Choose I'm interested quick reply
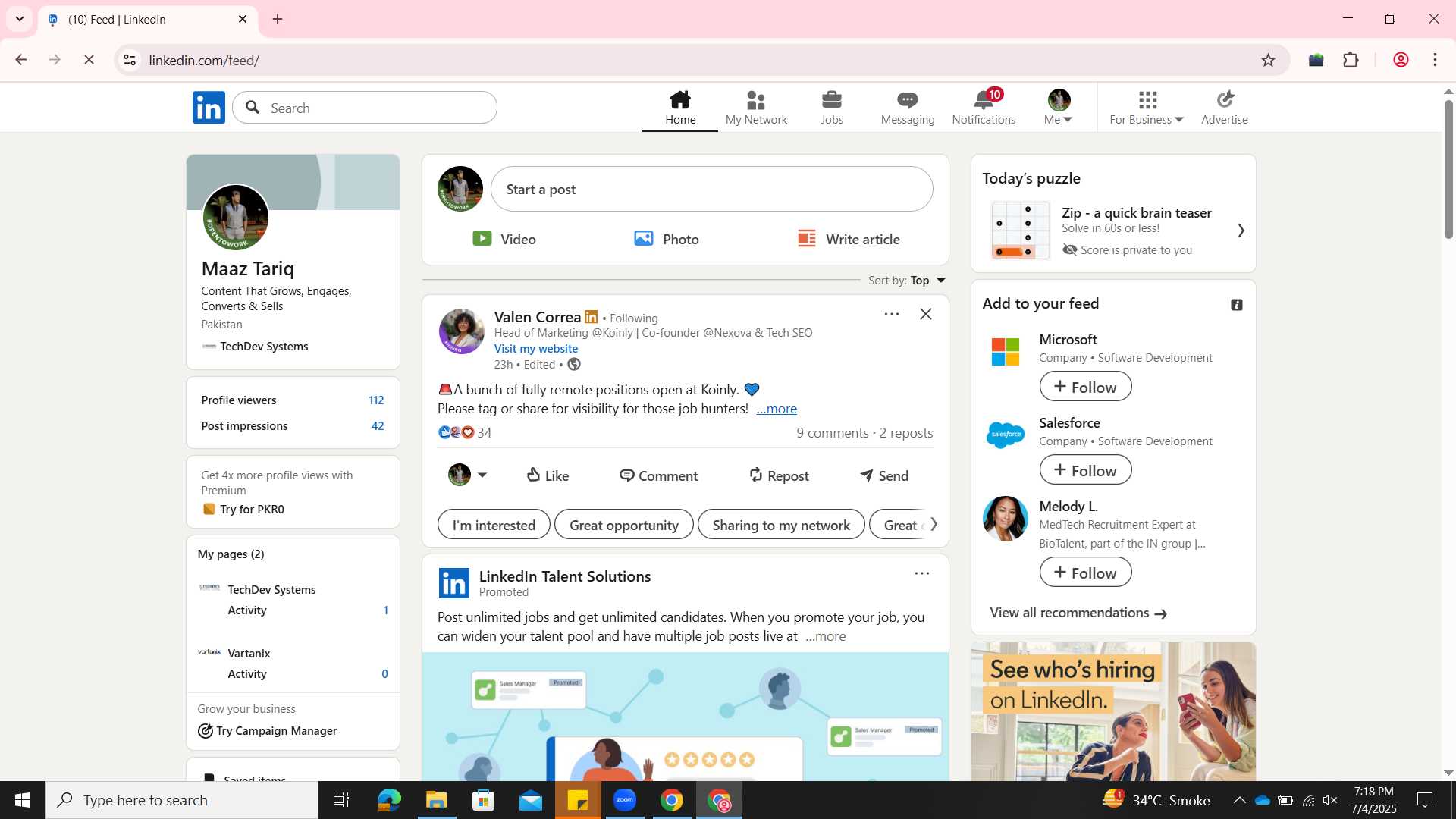The height and width of the screenshot is (819, 1456). coord(494,525)
